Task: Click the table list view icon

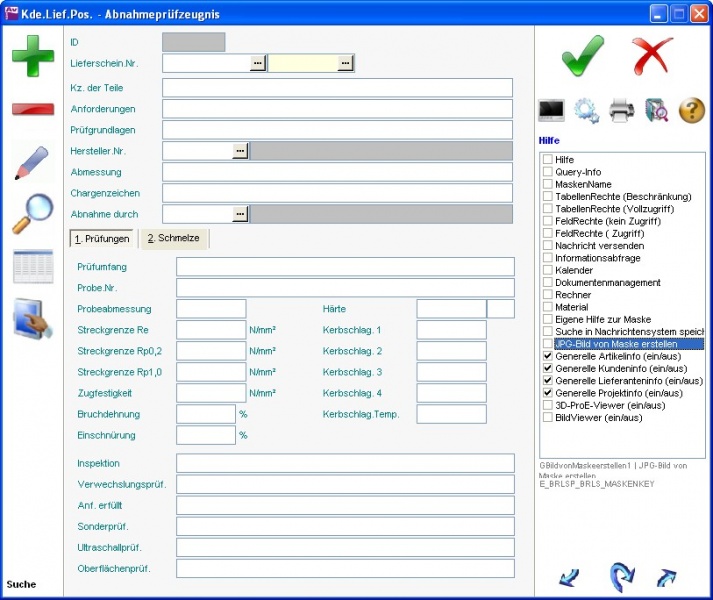Action: pos(33,267)
